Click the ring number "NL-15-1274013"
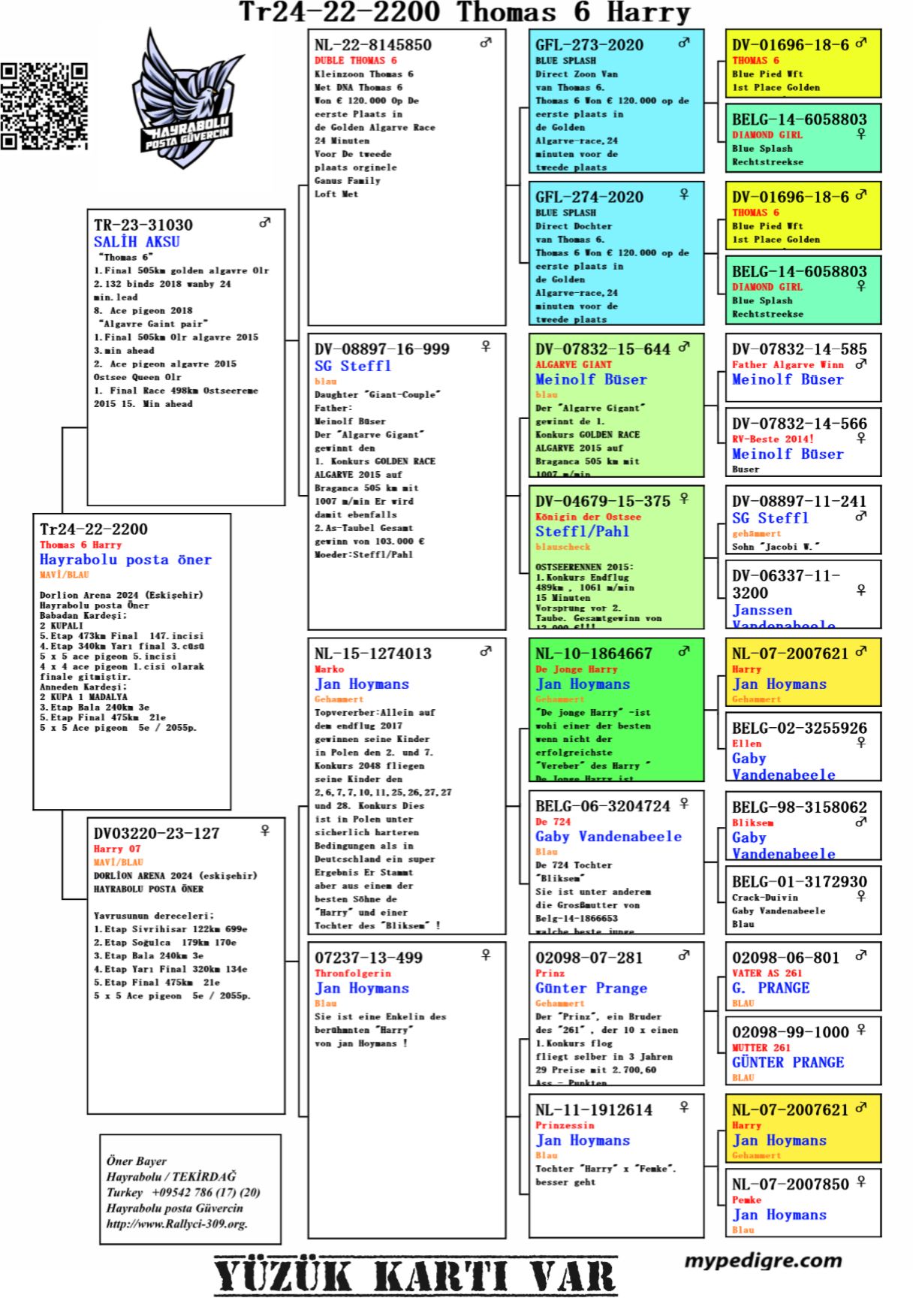 (373, 653)
